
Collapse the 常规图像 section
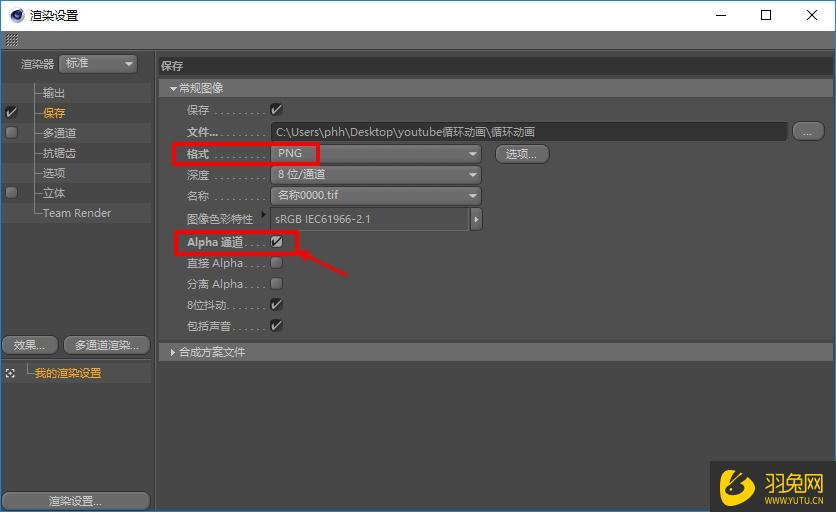pos(173,89)
